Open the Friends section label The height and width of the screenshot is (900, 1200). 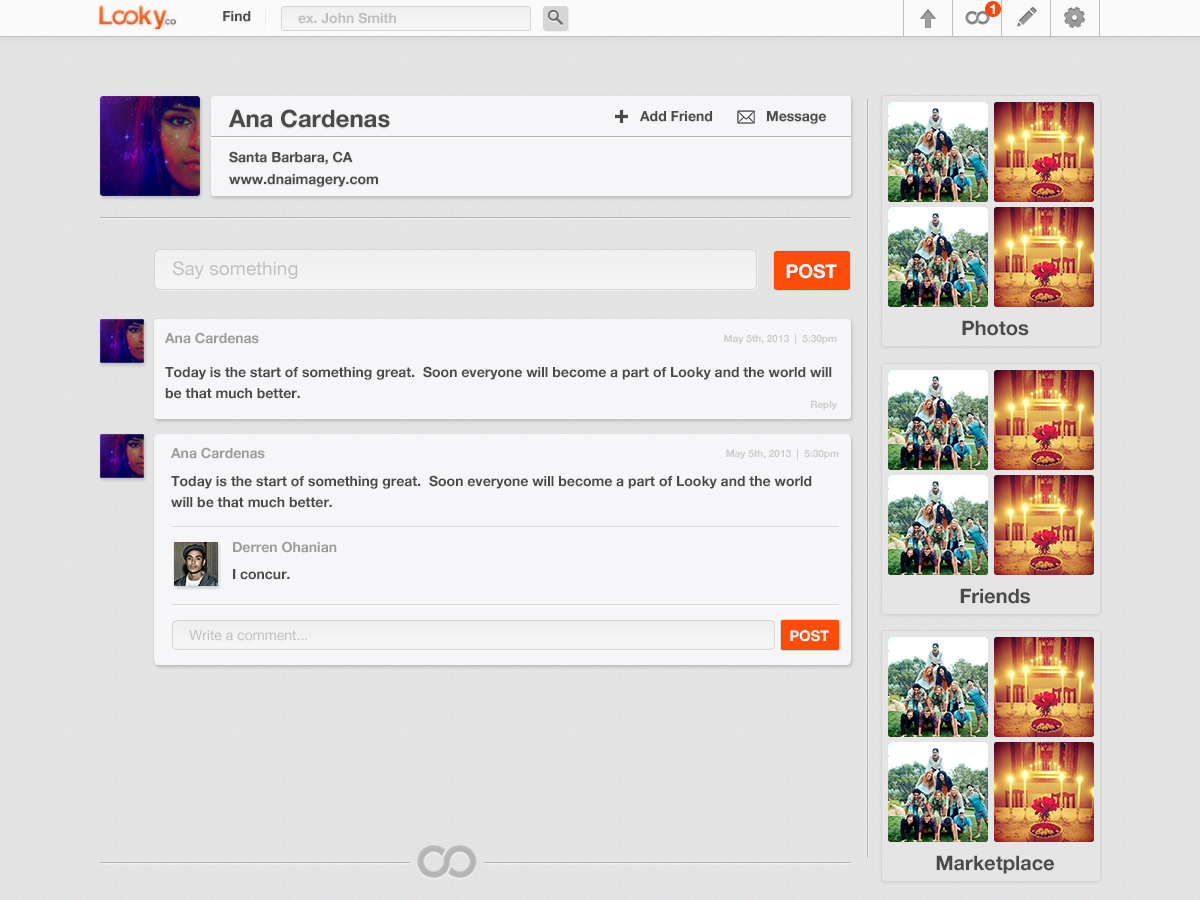coord(995,596)
